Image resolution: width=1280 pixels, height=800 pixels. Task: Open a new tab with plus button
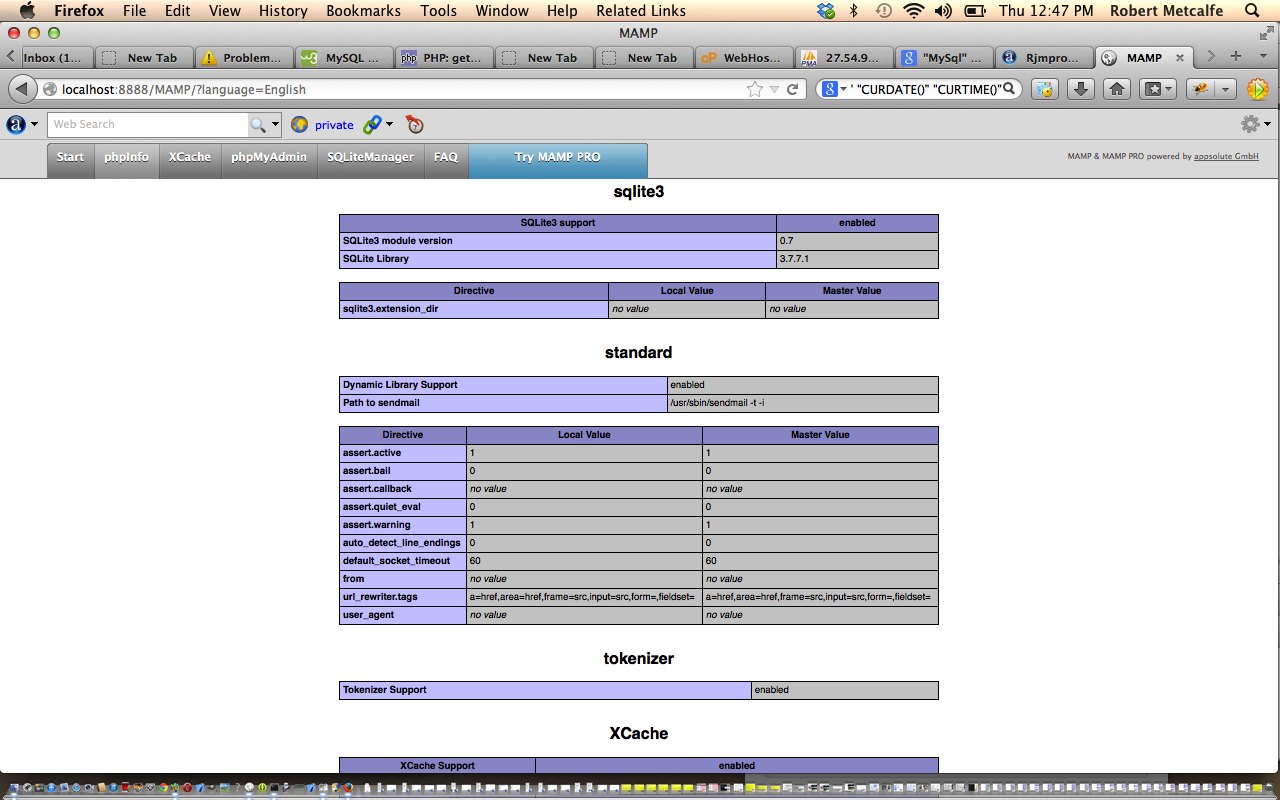(x=1236, y=57)
